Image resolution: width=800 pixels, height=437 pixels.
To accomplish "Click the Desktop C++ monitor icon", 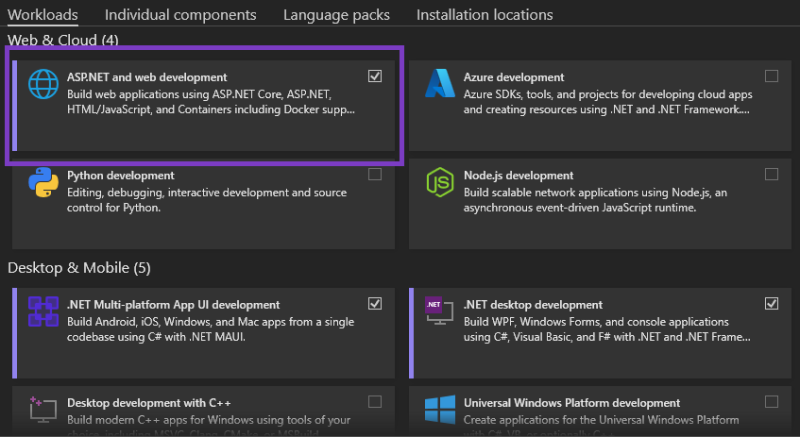I will click(43, 409).
